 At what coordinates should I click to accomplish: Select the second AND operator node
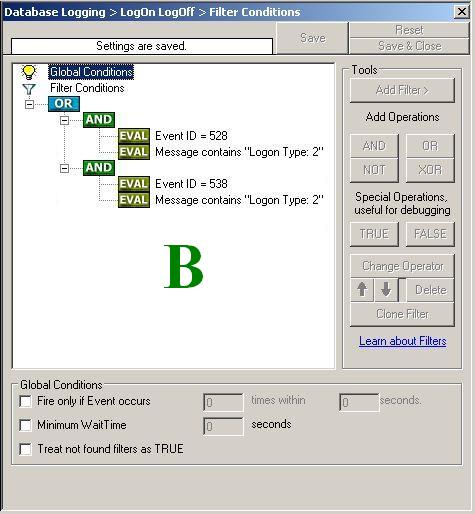[99, 168]
